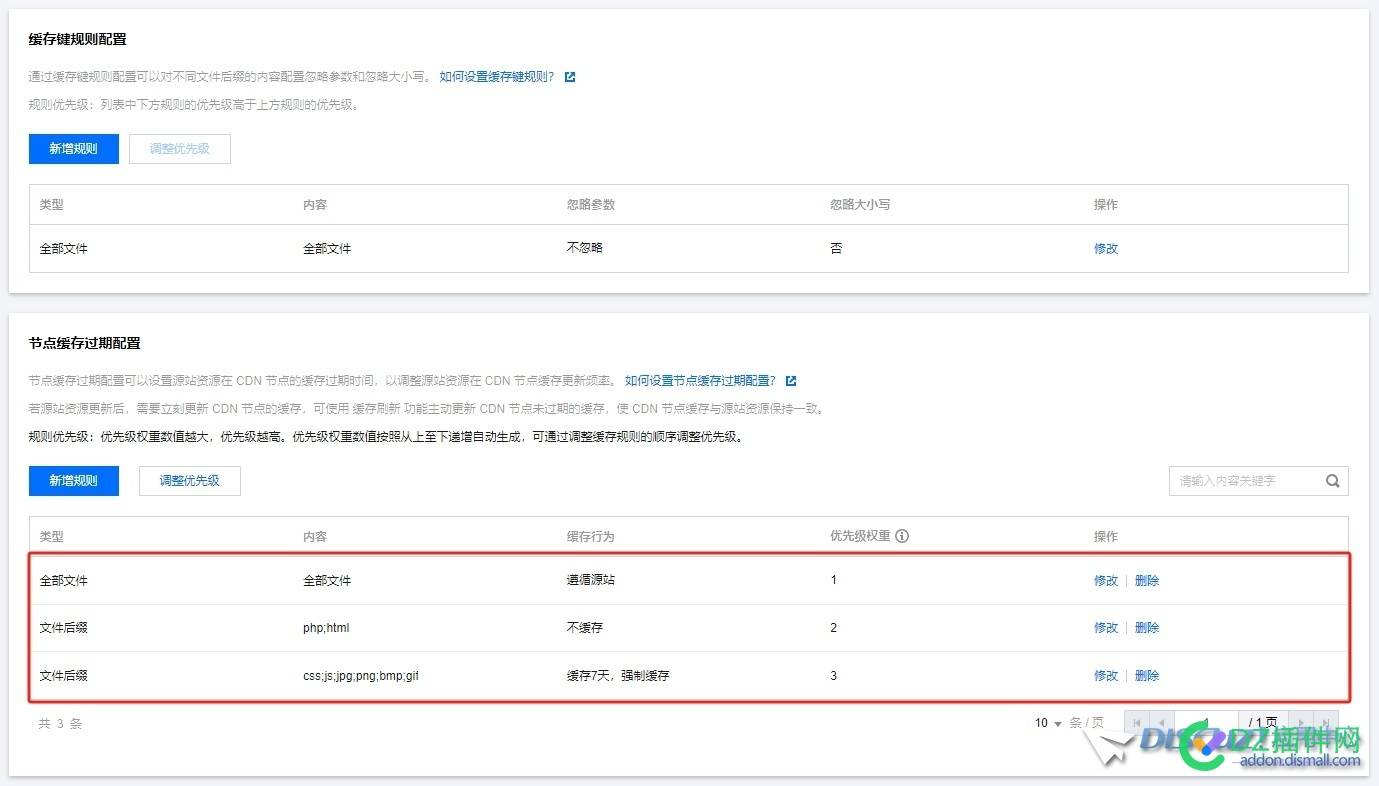Click 新增规则 in 缓存键规则配置 section
The height and width of the screenshot is (786, 1379).
74,149
